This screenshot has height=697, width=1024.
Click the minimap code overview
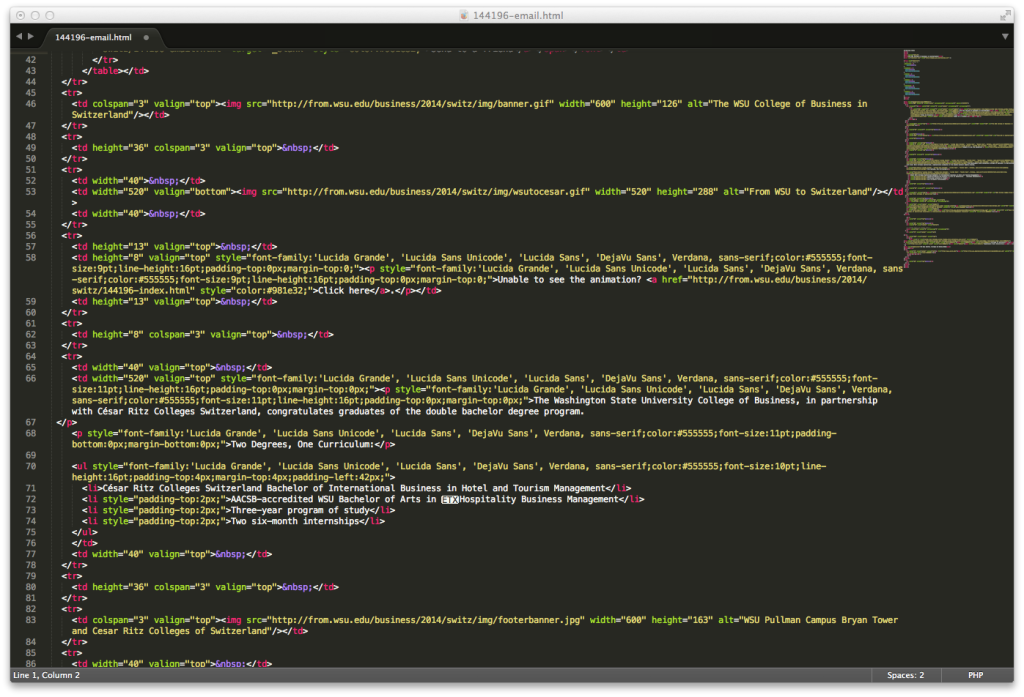pyautogui.click(x=958, y=157)
